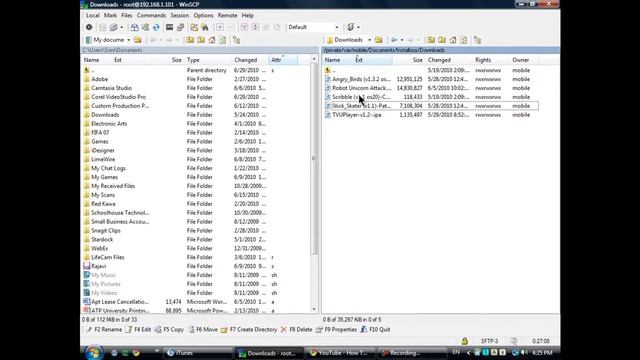Screen dimensions: 640x360
Task: Click the Open Directory folder icon in local panel
Action: tap(138, 40)
